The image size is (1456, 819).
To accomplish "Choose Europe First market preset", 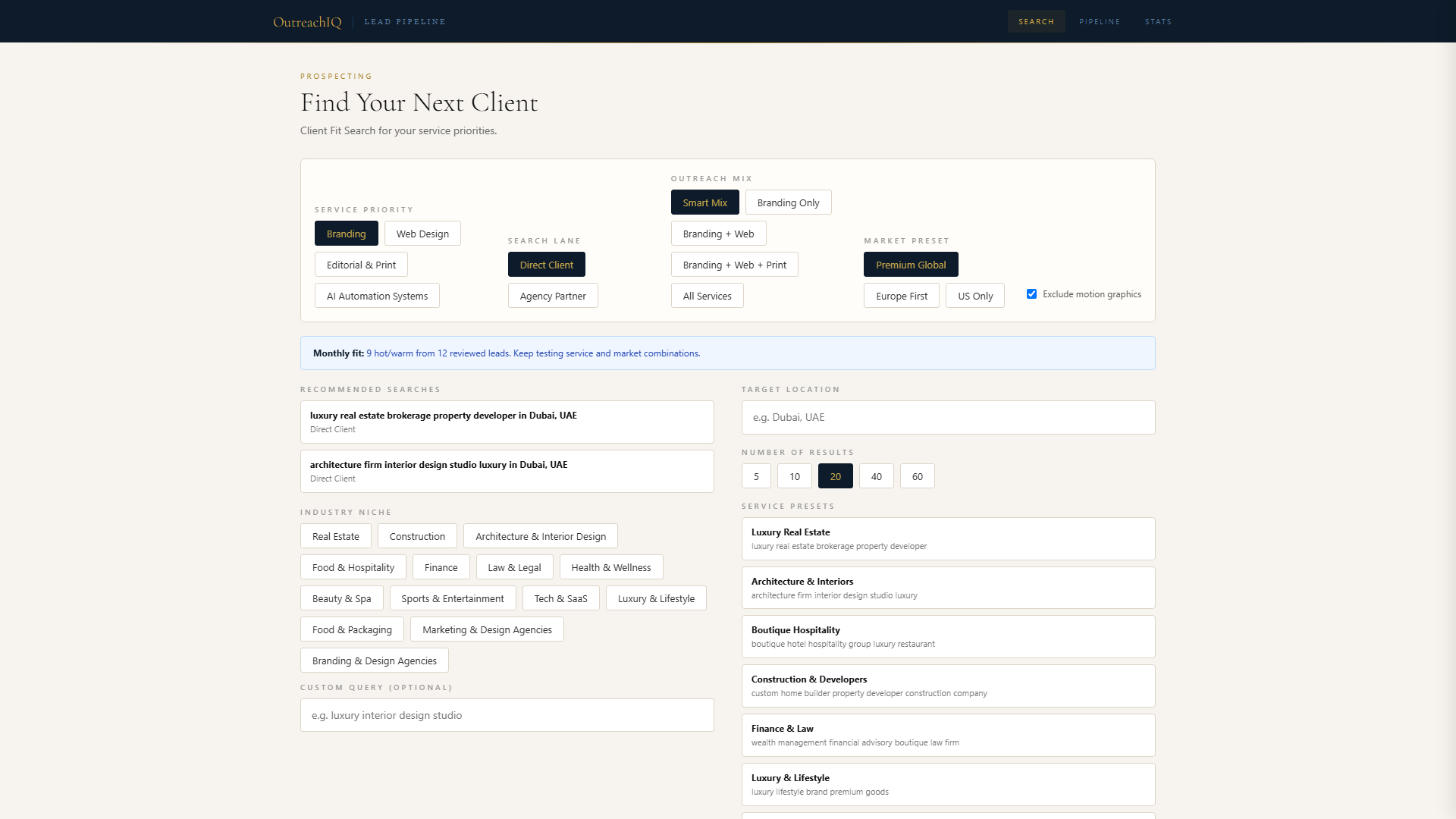I will [901, 296].
